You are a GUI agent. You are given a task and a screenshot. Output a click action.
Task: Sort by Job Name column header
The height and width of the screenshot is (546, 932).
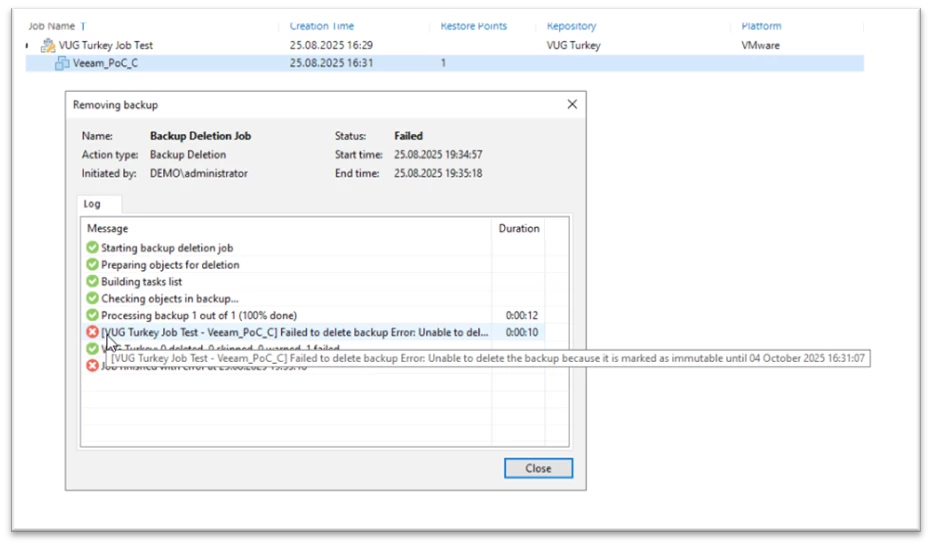52,26
